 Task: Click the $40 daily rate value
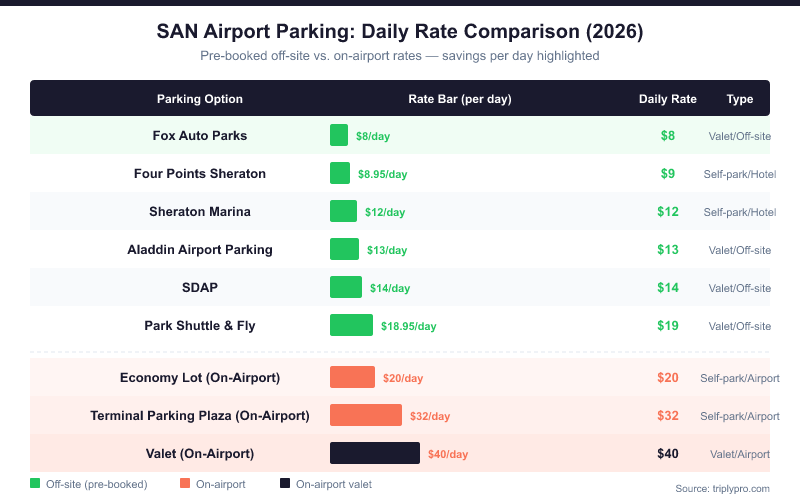click(668, 453)
